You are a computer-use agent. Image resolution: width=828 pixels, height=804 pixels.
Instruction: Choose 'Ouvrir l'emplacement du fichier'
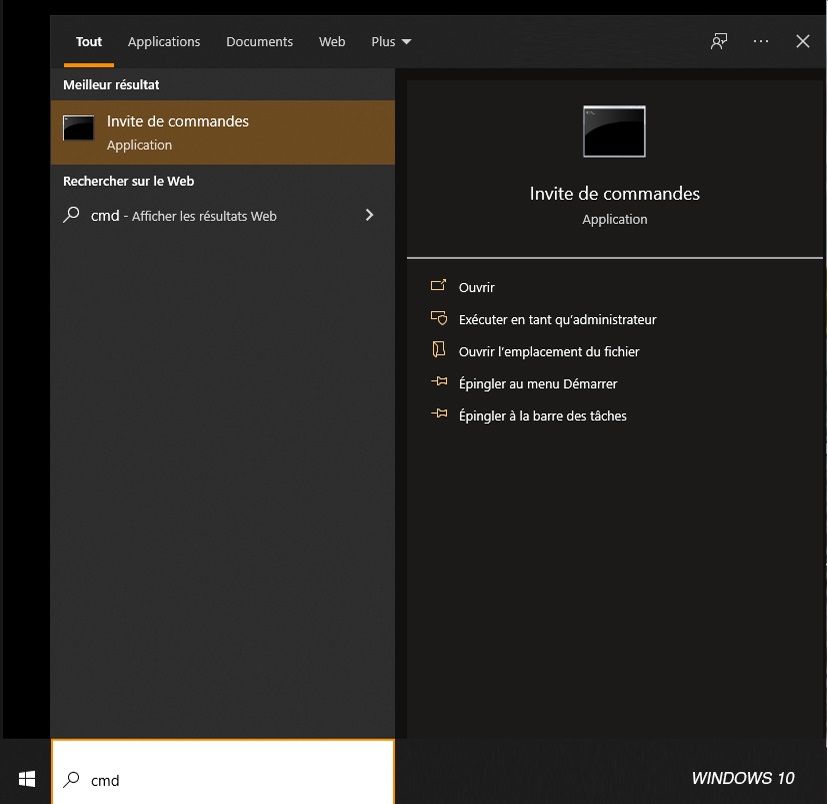[548, 351]
